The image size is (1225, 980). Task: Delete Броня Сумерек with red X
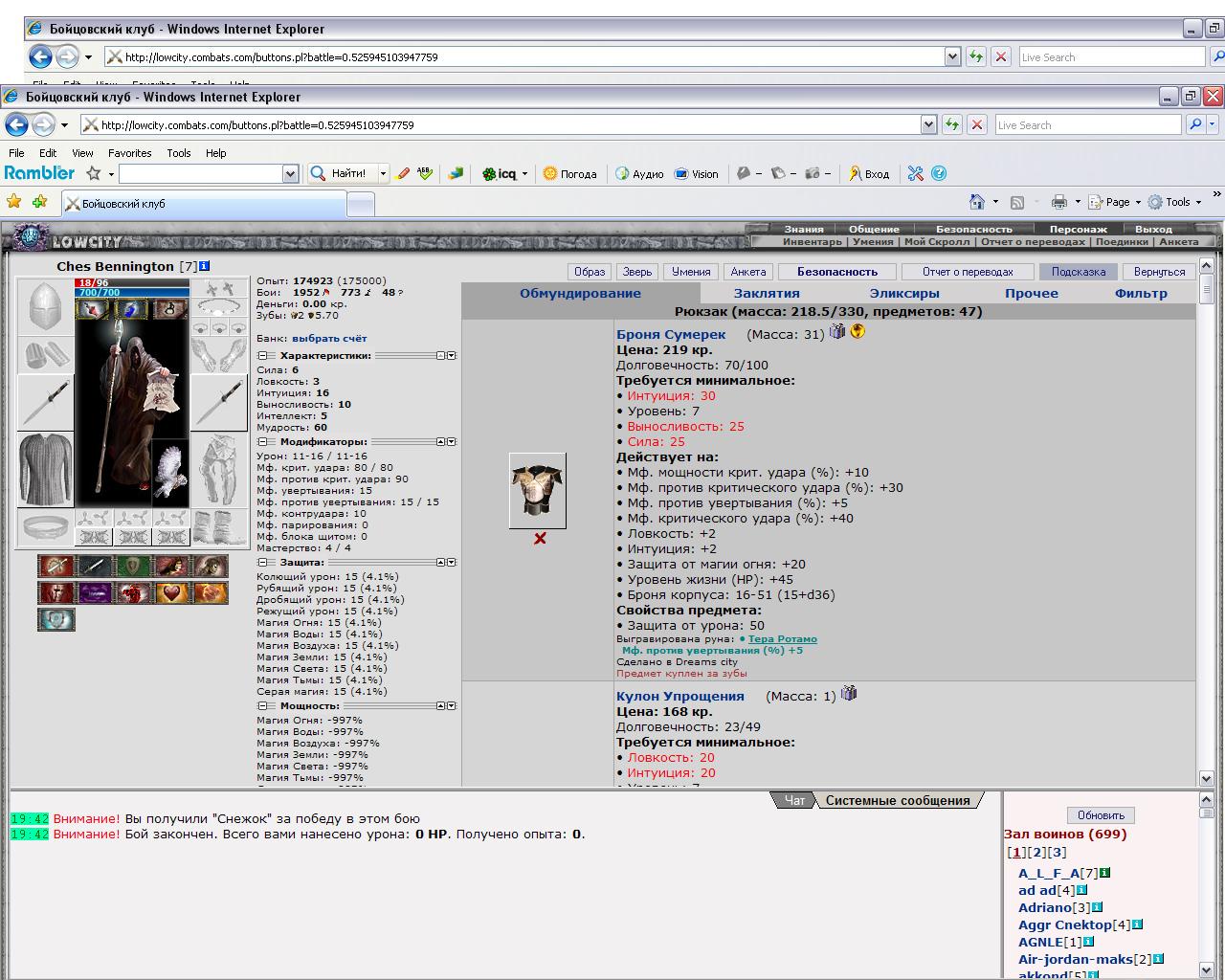point(540,539)
